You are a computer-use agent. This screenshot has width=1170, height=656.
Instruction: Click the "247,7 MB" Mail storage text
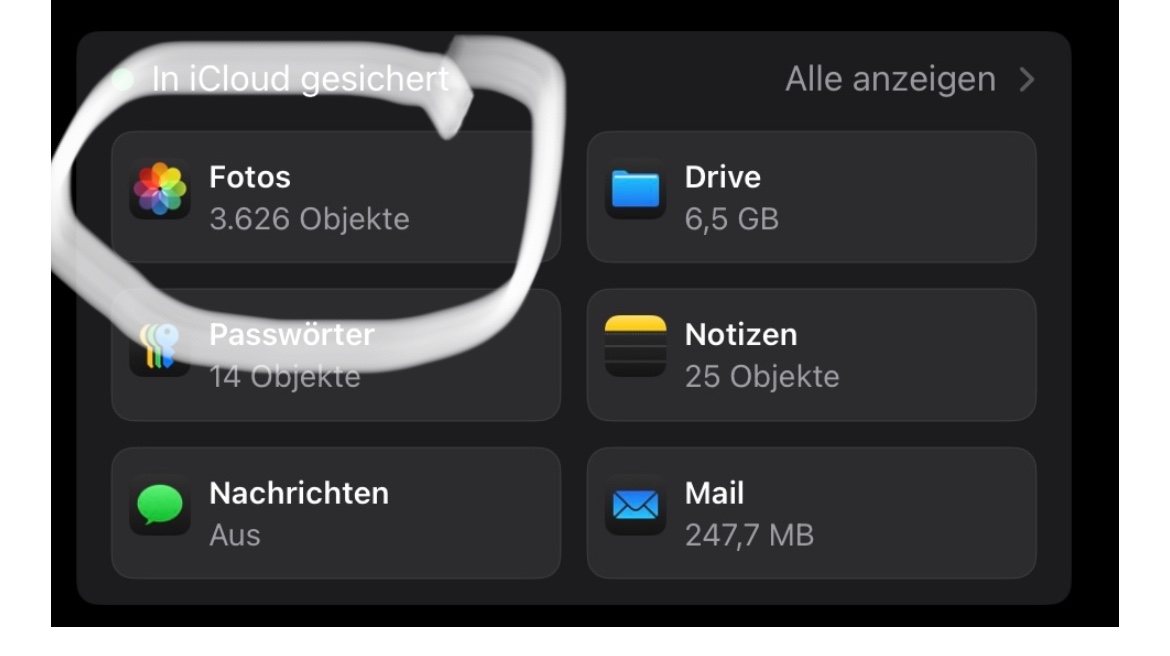(749, 535)
